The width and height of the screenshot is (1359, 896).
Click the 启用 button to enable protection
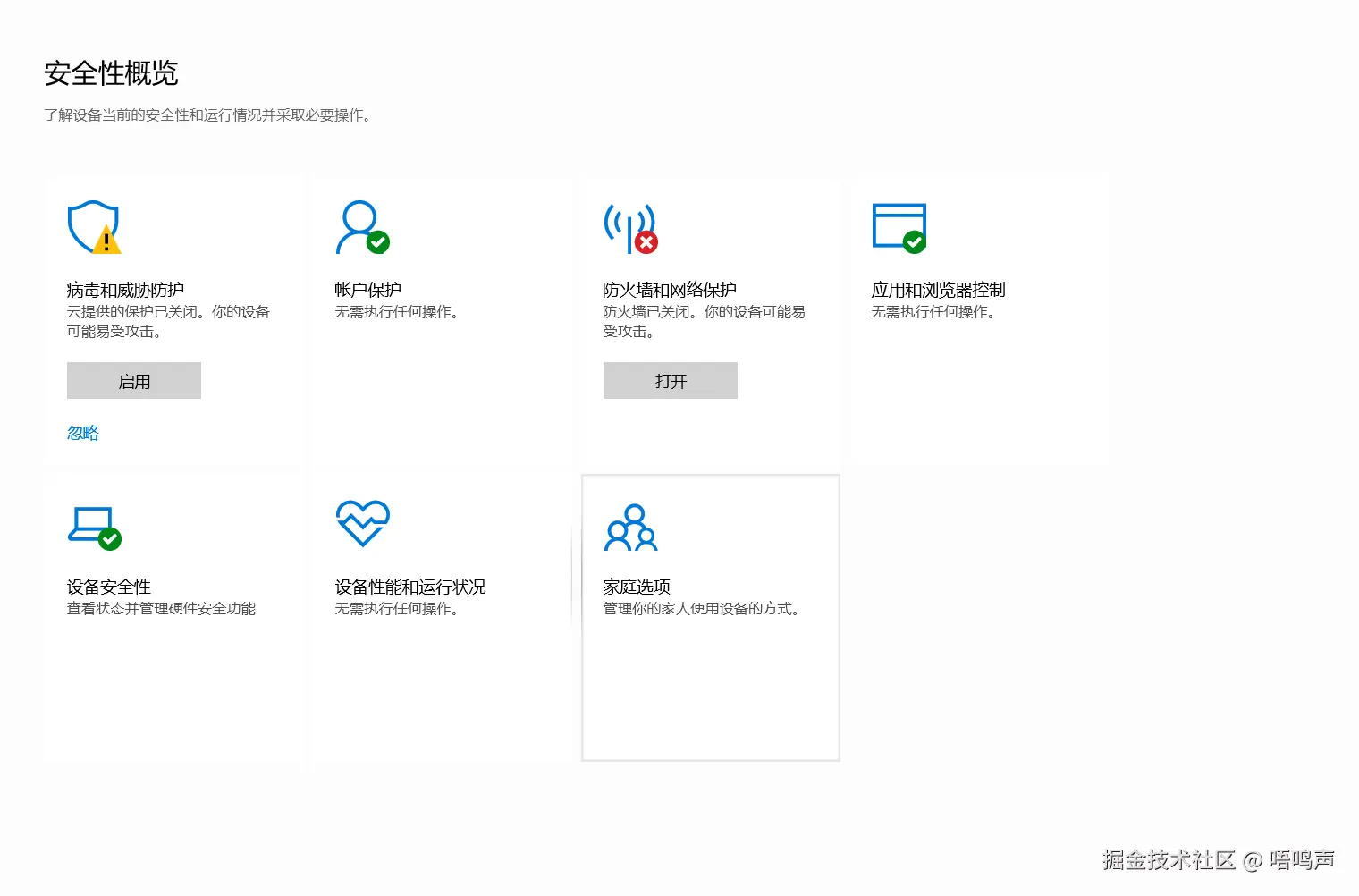(x=133, y=380)
